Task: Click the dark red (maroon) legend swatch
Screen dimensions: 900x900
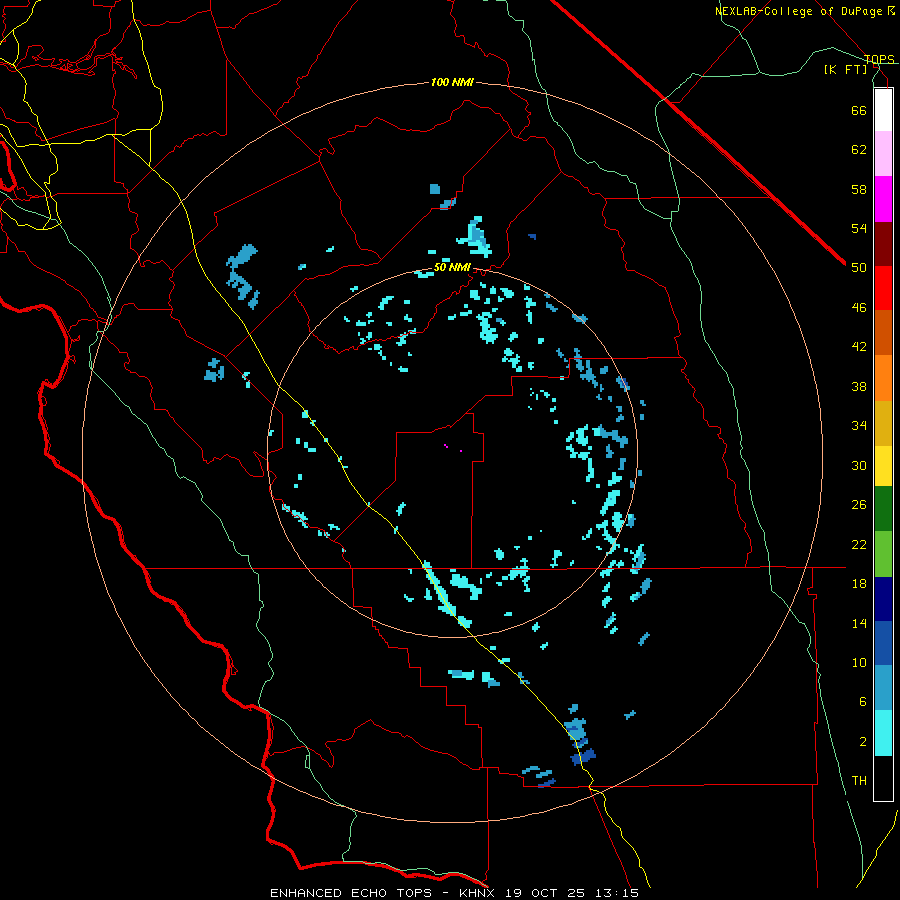Action: [883, 244]
